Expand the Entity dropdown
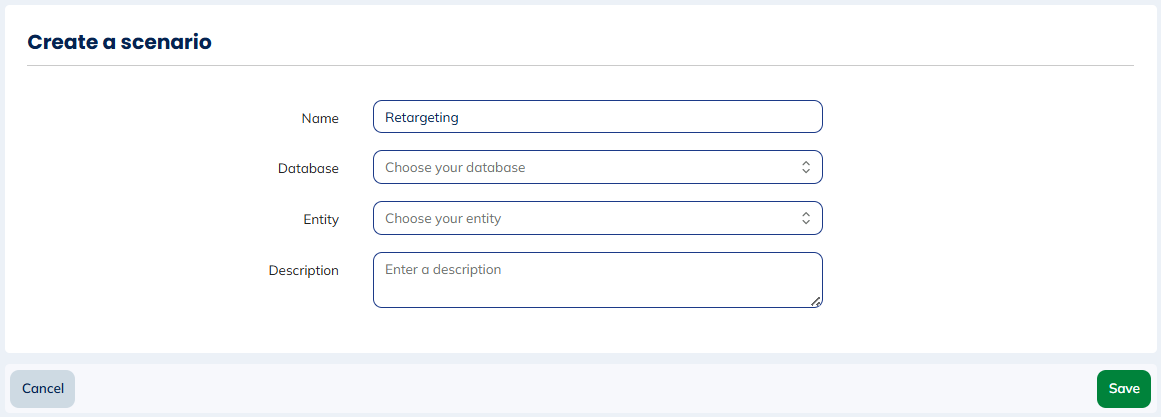The height and width of the screenshot is (417, 1161). (597, 219)
